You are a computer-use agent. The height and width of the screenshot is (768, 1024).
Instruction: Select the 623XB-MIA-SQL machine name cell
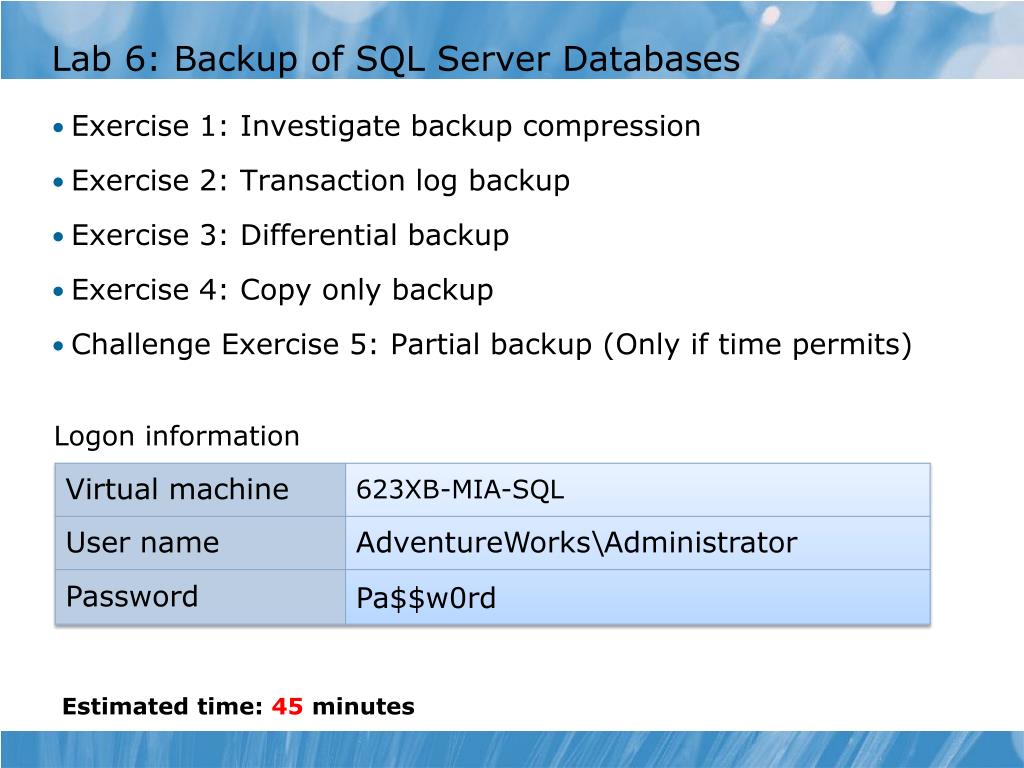click(x=638, y=490)
